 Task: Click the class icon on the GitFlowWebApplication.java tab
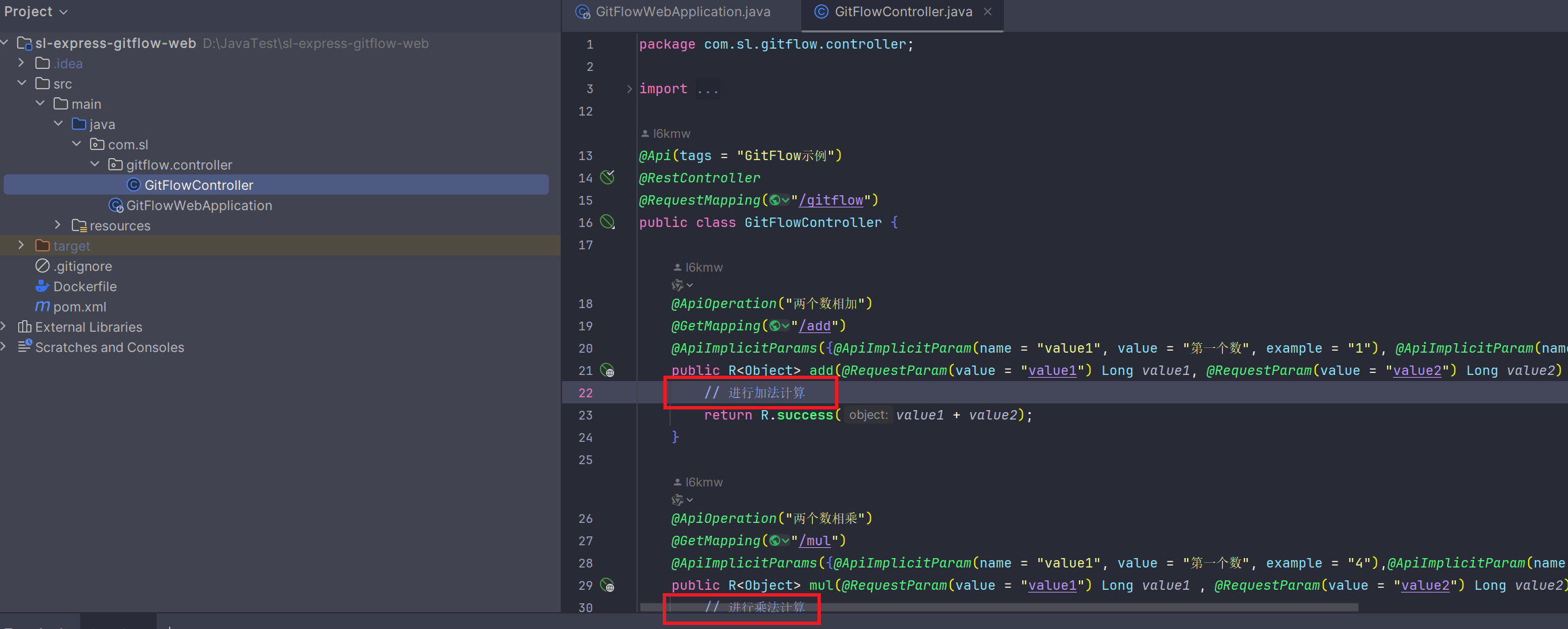[x=582, y=11]
